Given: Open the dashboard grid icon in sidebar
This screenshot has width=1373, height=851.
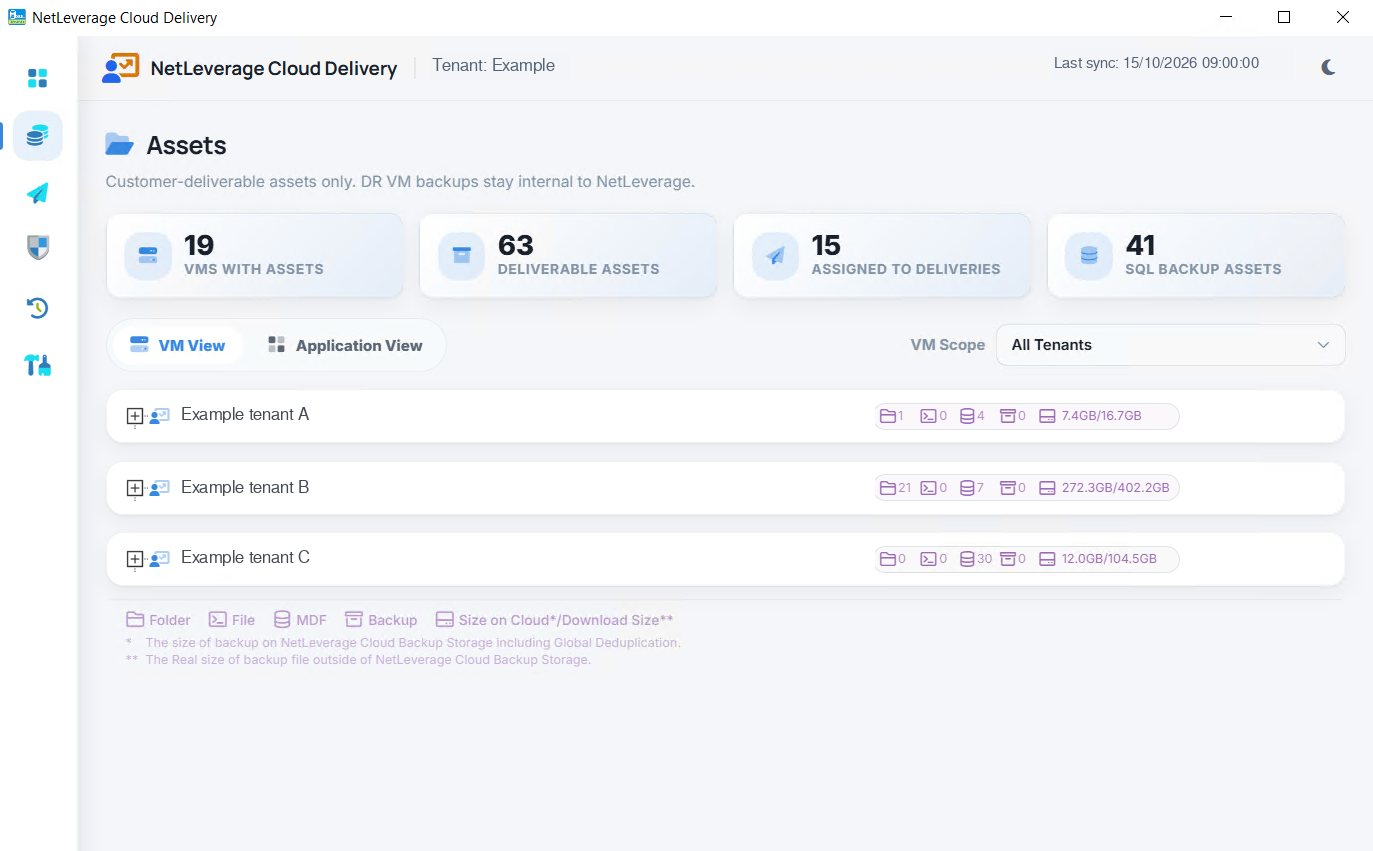Looking at the screenshot, I should pyautogui.click(x=38, y=78).
